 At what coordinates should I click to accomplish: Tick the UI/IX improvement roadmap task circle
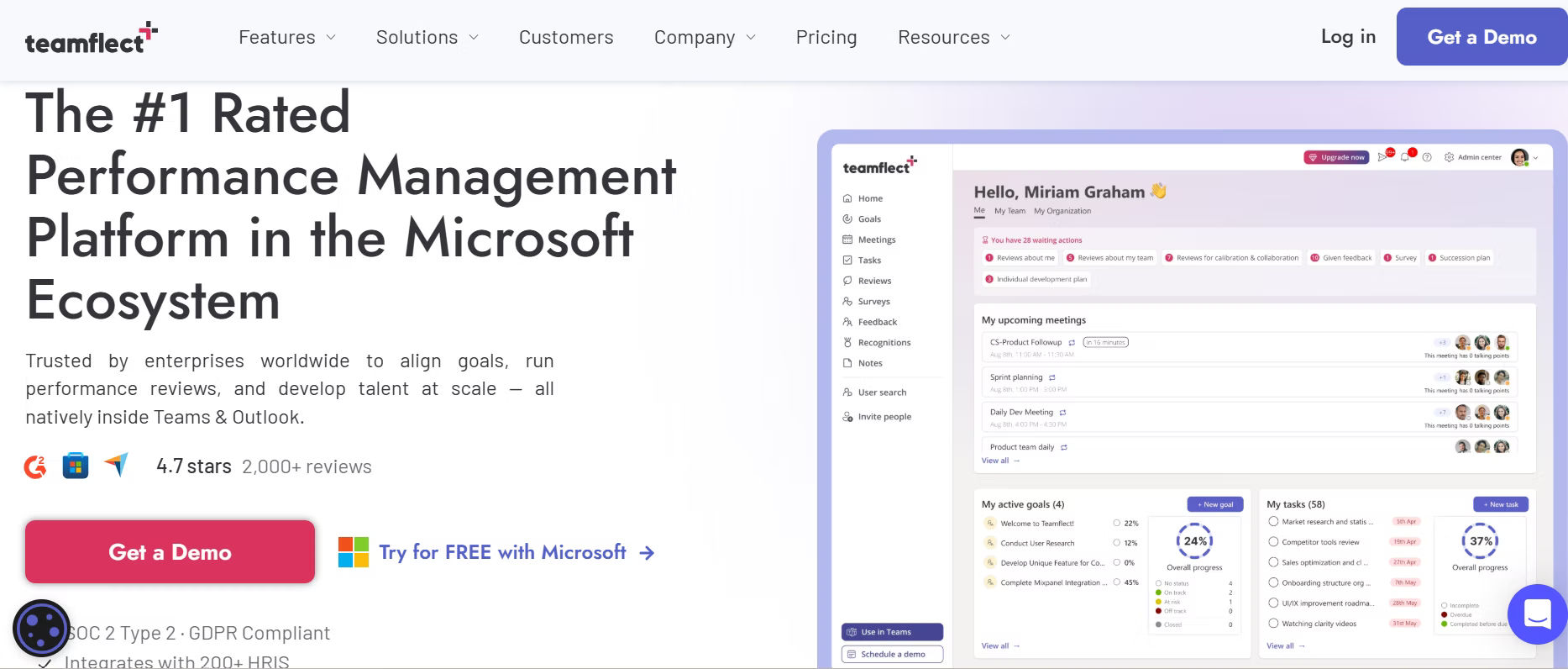coord(1273,603)
